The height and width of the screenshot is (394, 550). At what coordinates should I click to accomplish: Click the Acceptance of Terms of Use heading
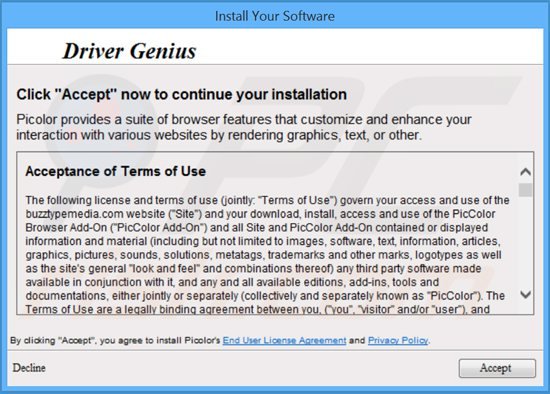coord(115,171)
